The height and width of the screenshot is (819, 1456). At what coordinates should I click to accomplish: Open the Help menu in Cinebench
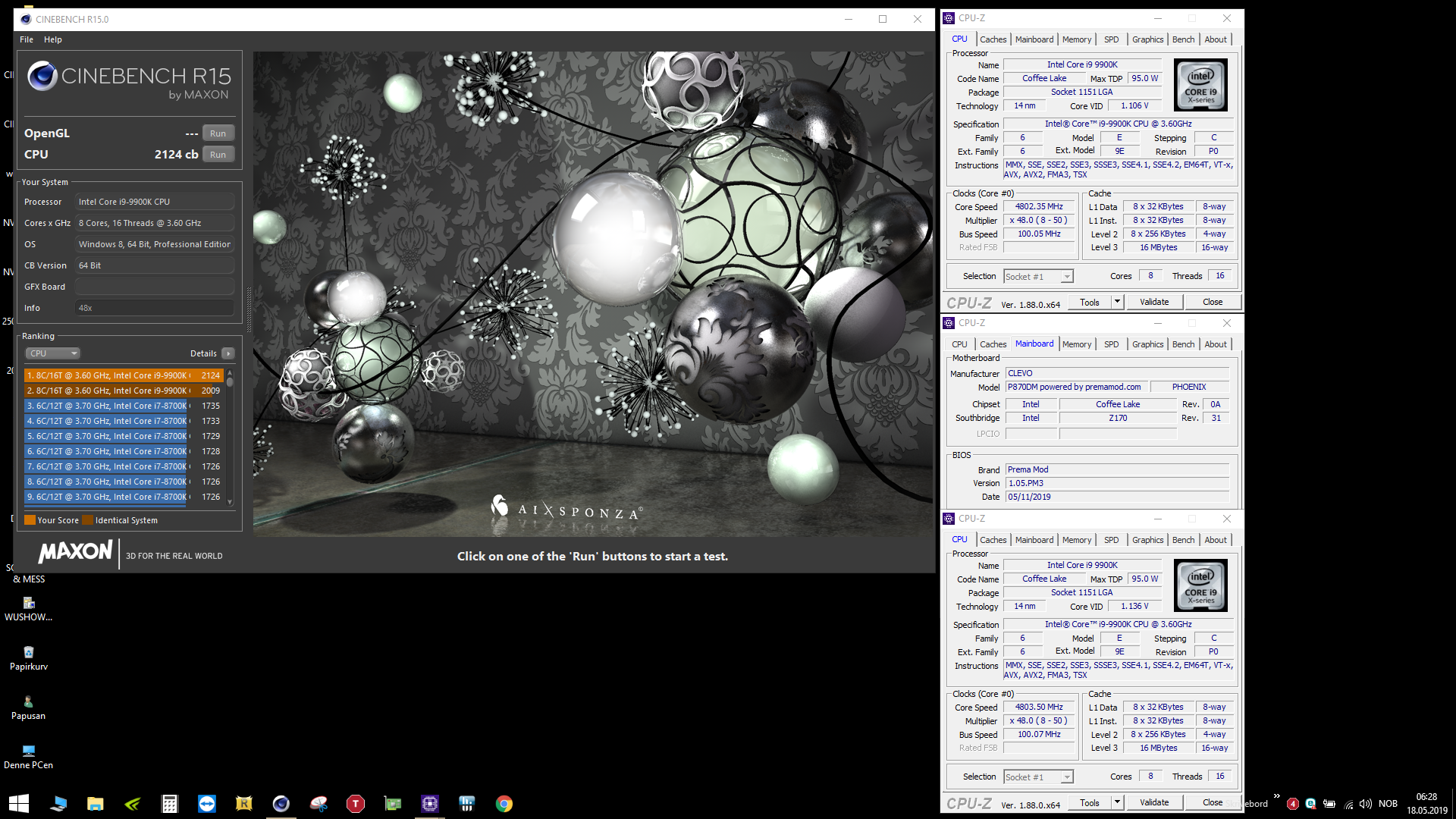tap(53, 39)
